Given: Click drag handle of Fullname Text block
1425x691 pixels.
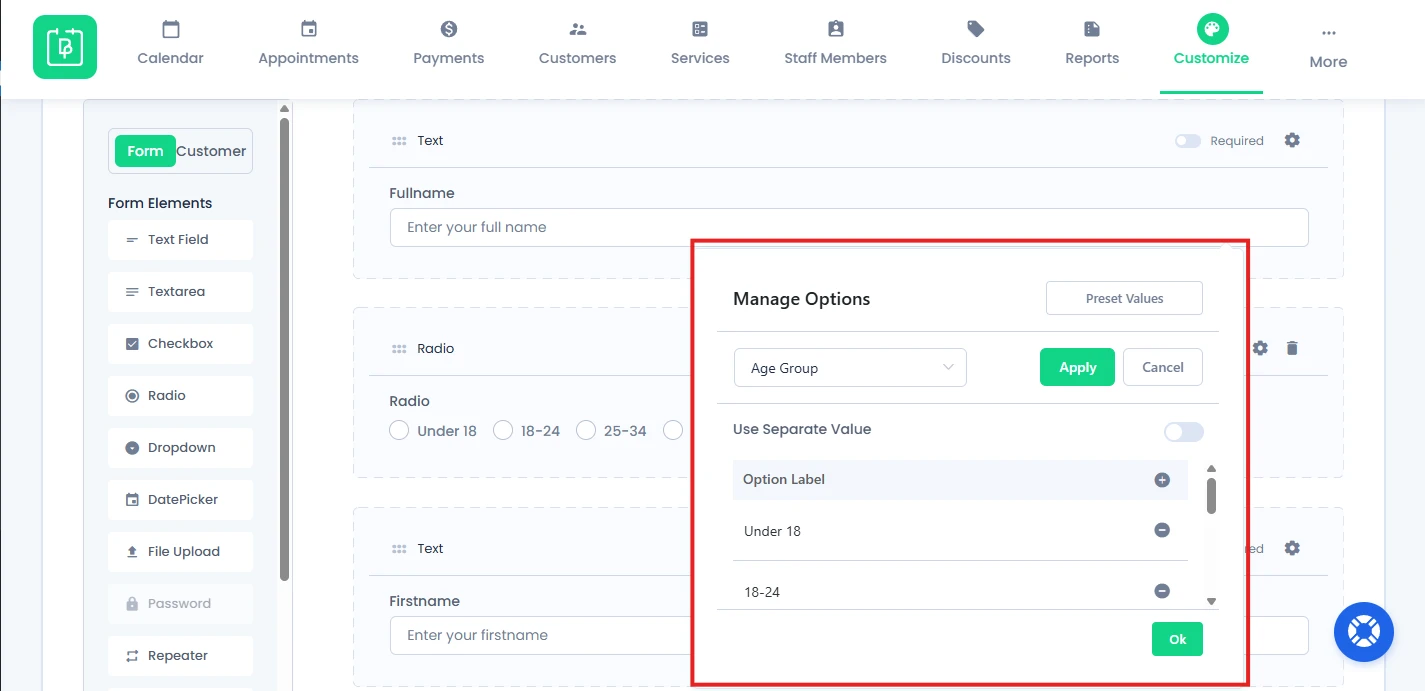Looking at the screenshot, I should coord(399,141).
